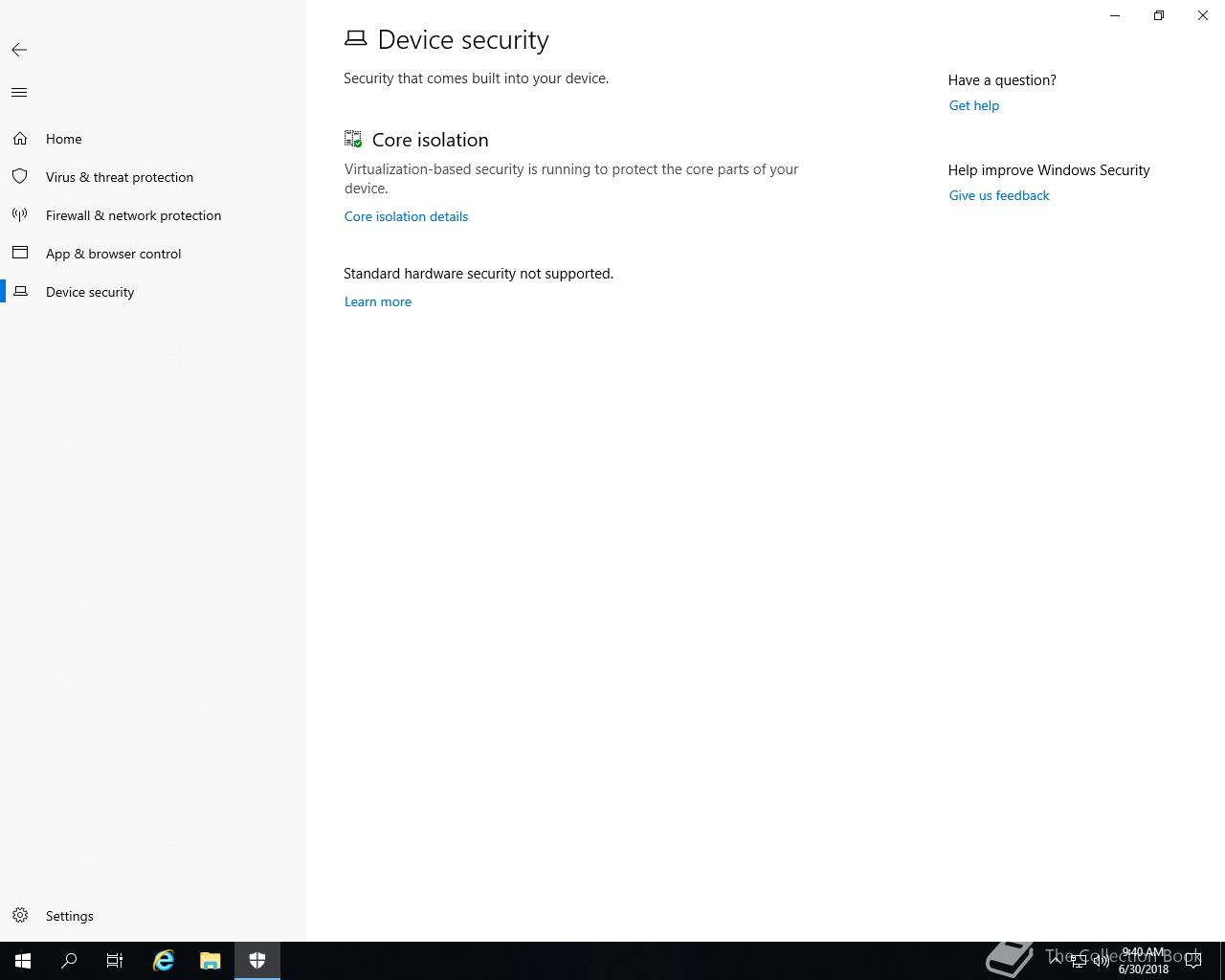Open Task View from taskbar
The width and height of the screenshot is (1225, 980).
[115, 961]
